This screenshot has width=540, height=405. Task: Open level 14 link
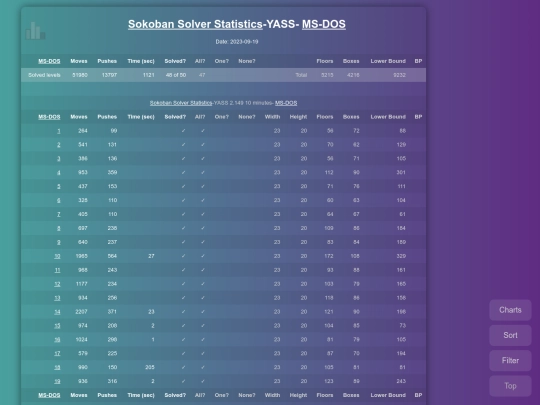(x=57, y=312)
